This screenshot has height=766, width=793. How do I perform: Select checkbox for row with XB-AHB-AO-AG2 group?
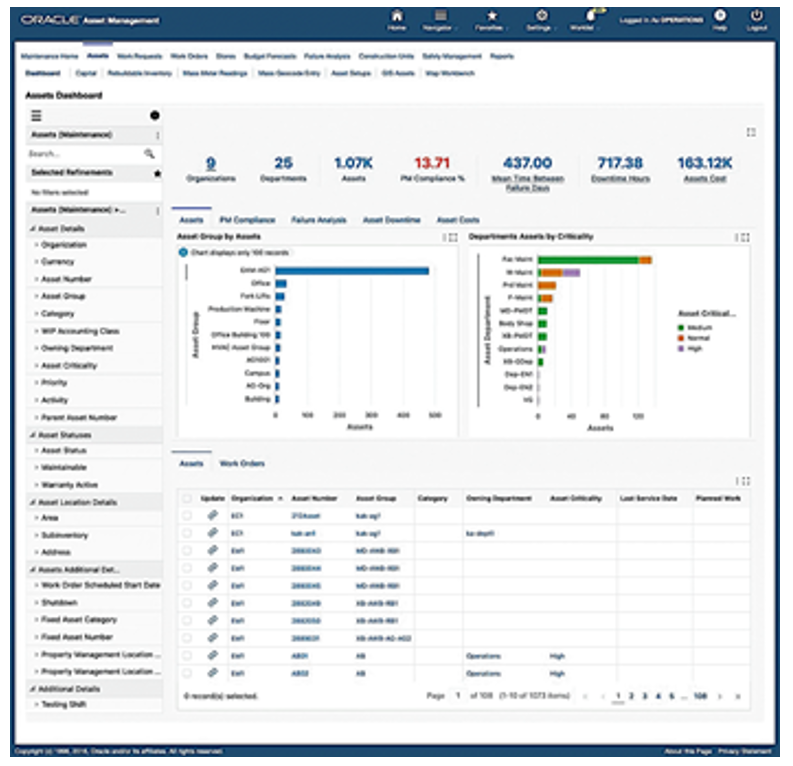tap(187, 638)
